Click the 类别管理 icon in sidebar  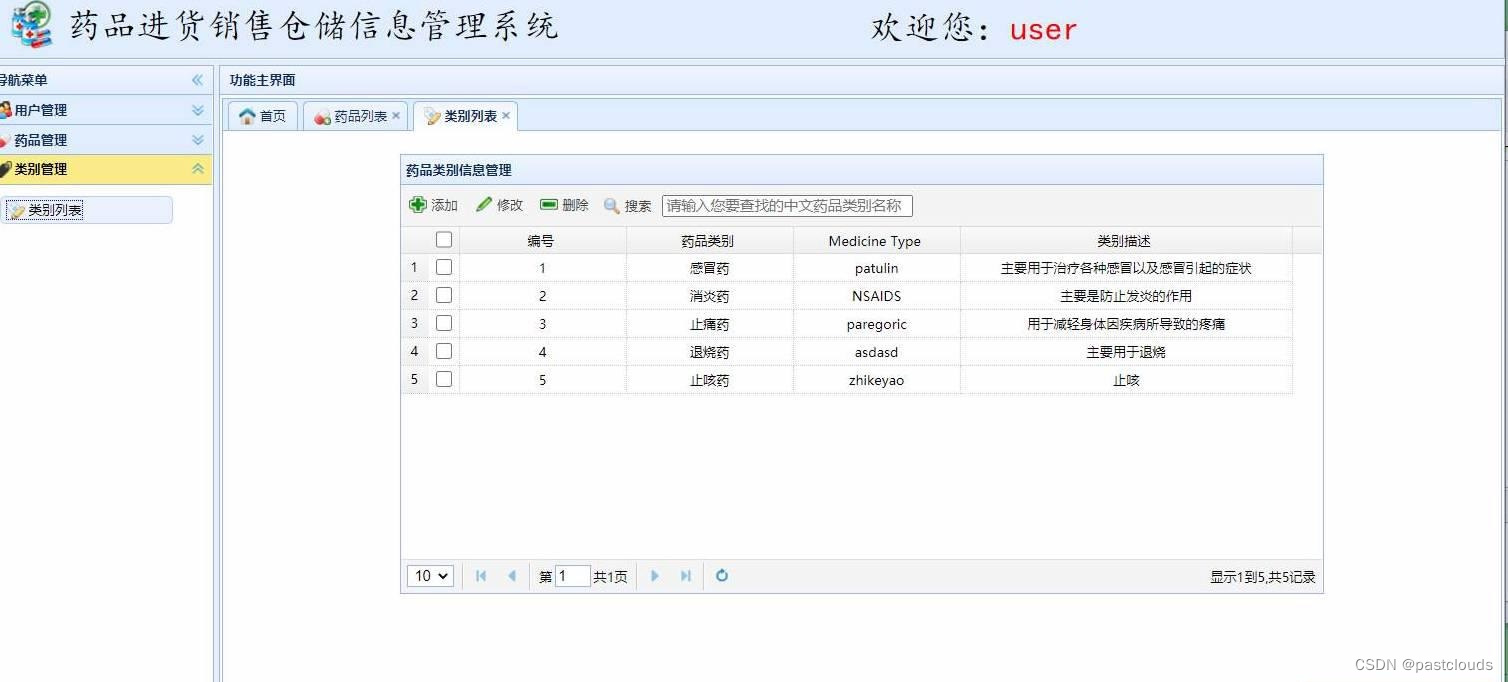[x=5, y=169]
